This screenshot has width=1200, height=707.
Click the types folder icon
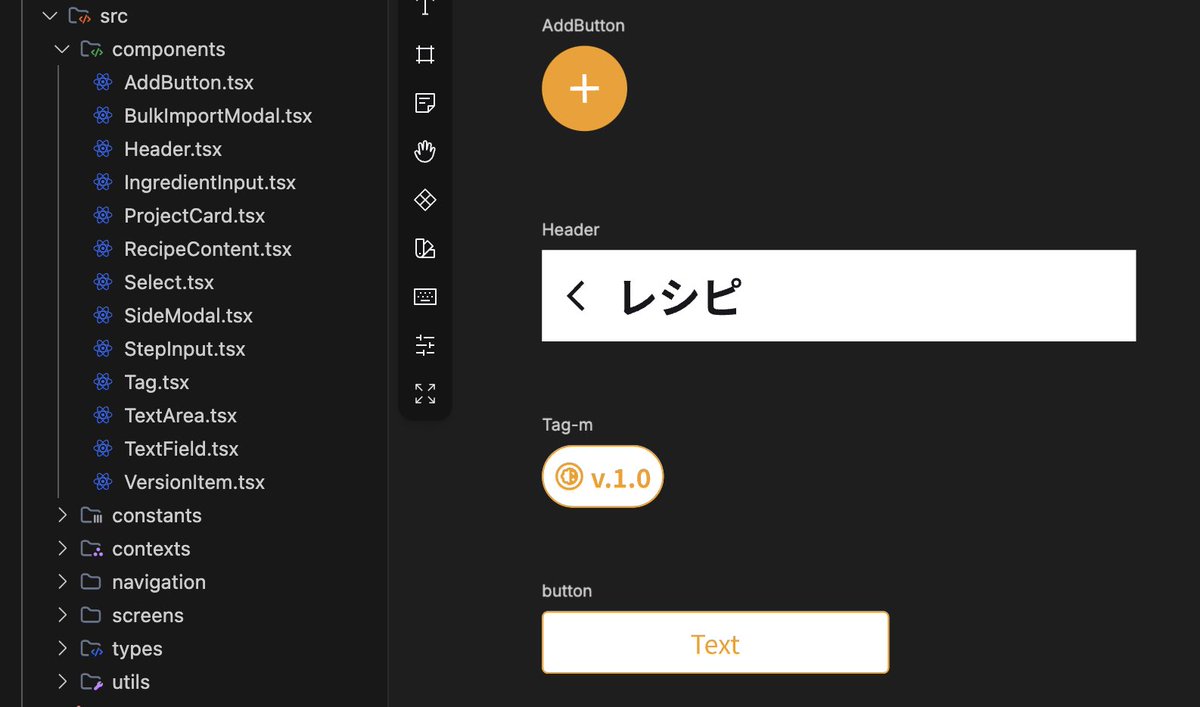point(91,649)
